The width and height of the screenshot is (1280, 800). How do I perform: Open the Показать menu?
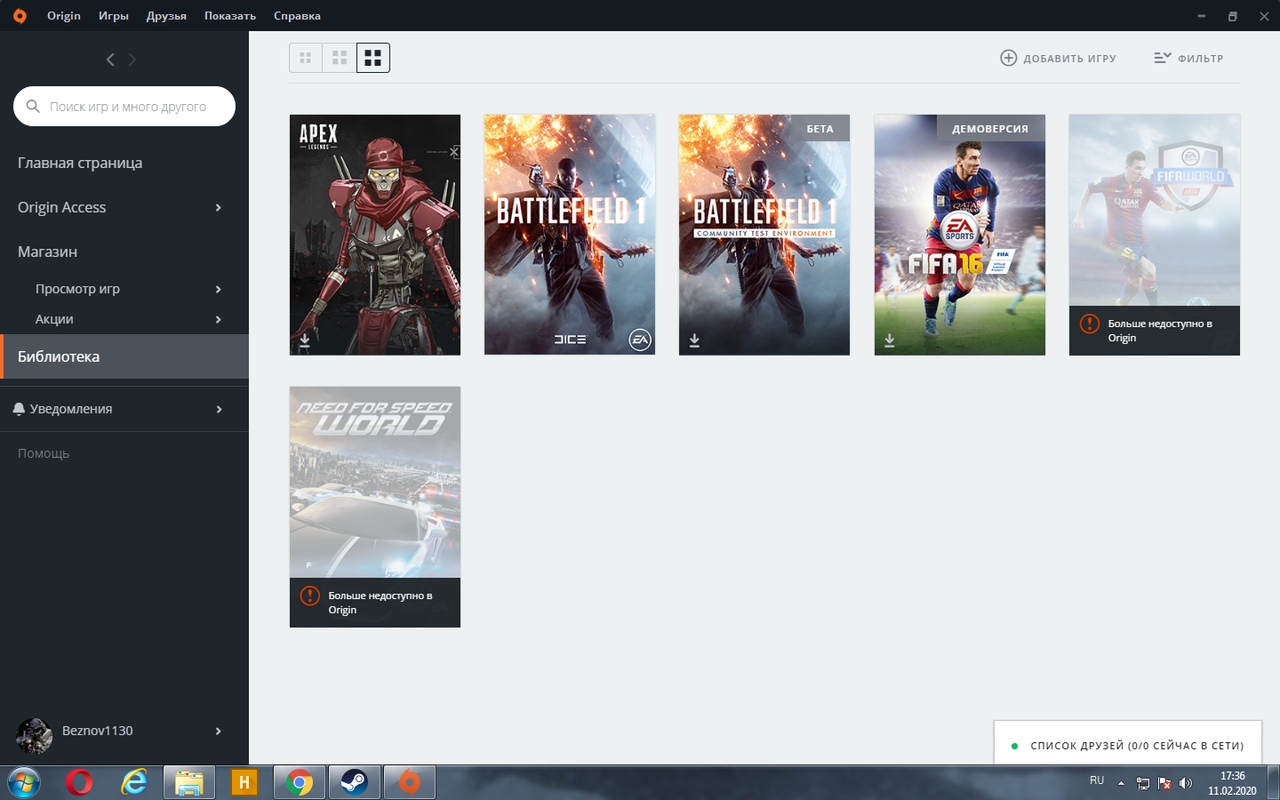click(230, 16)
